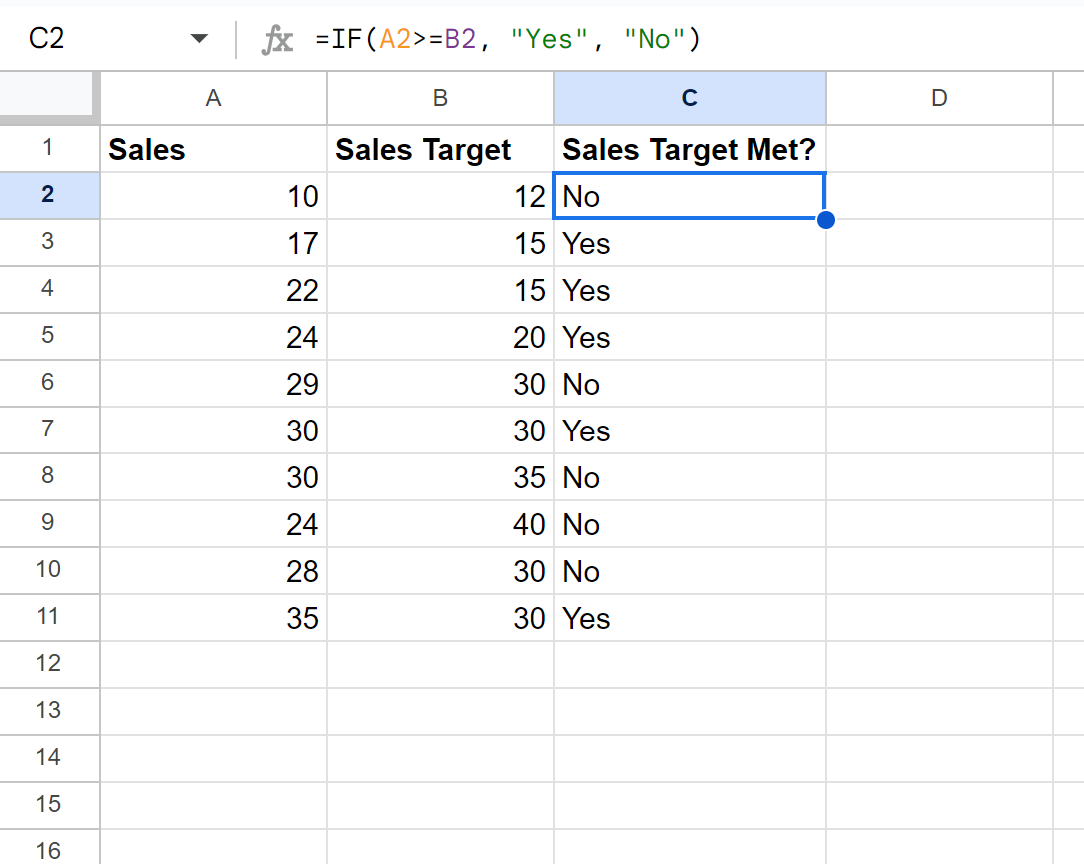Select row 8 header
The image size is (1084, 864).
pos(50,477)
